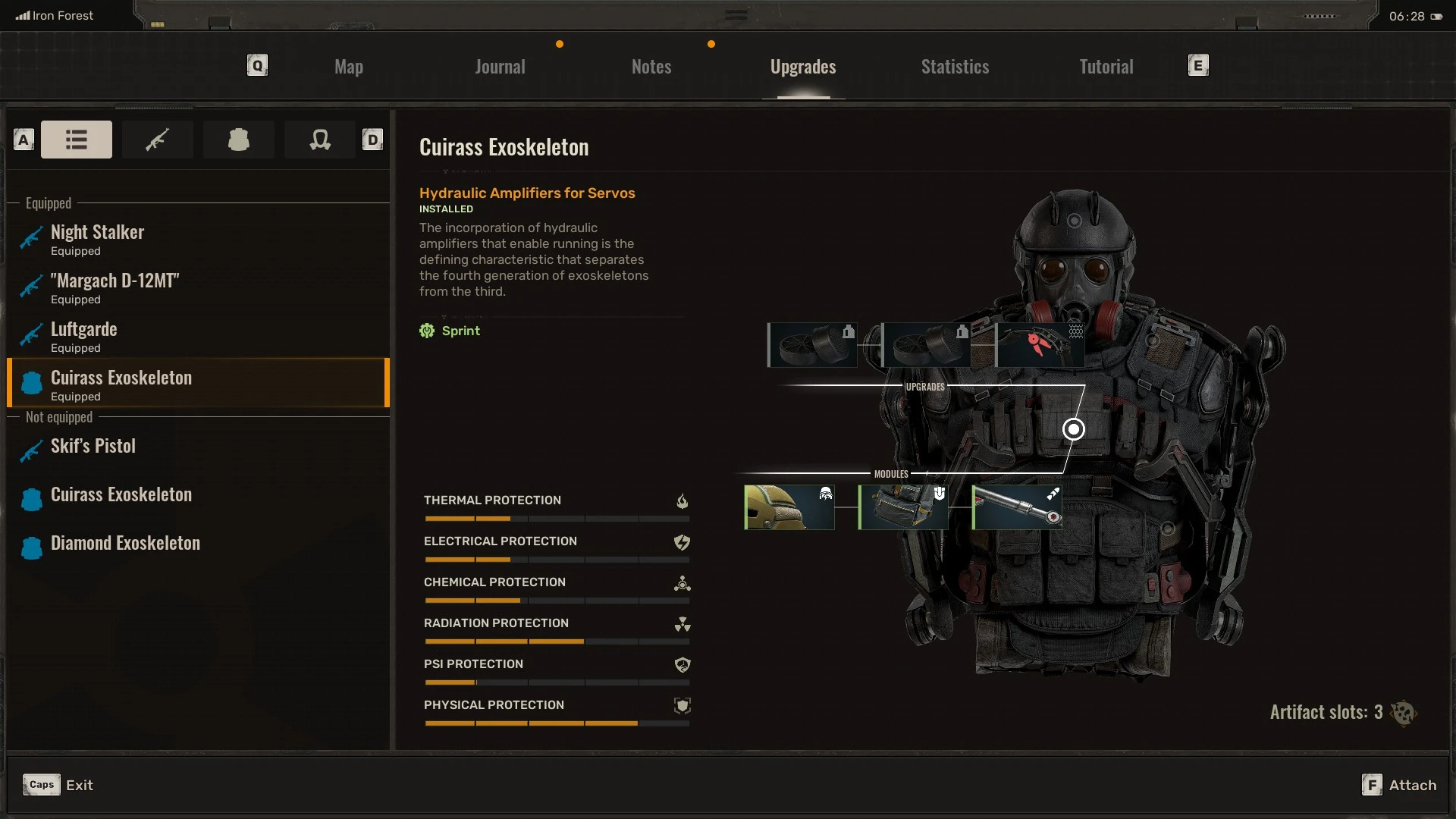The width and height of the screenshot is (1456, 819).
Task: Select the middle locked filter upgrade slot
Action: pyautogui.click(x=926, y=345)
